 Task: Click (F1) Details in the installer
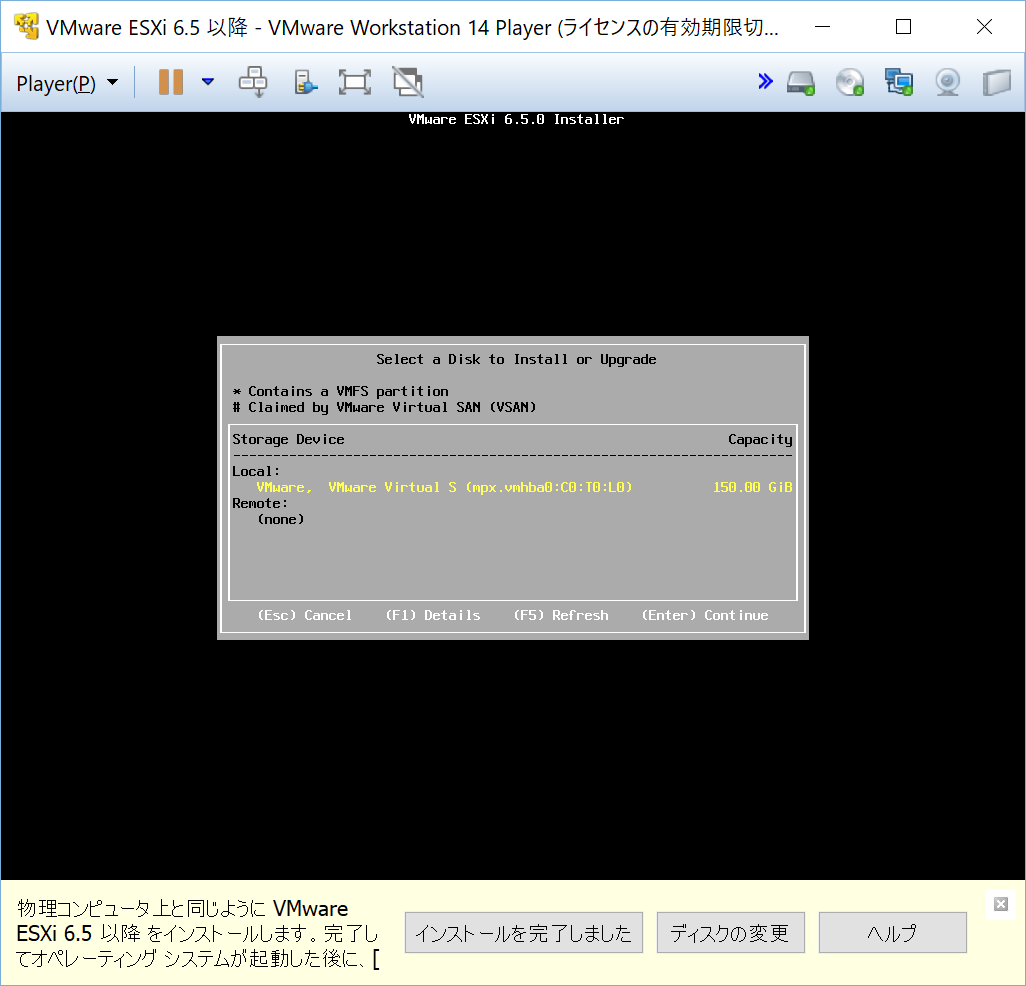433,615
